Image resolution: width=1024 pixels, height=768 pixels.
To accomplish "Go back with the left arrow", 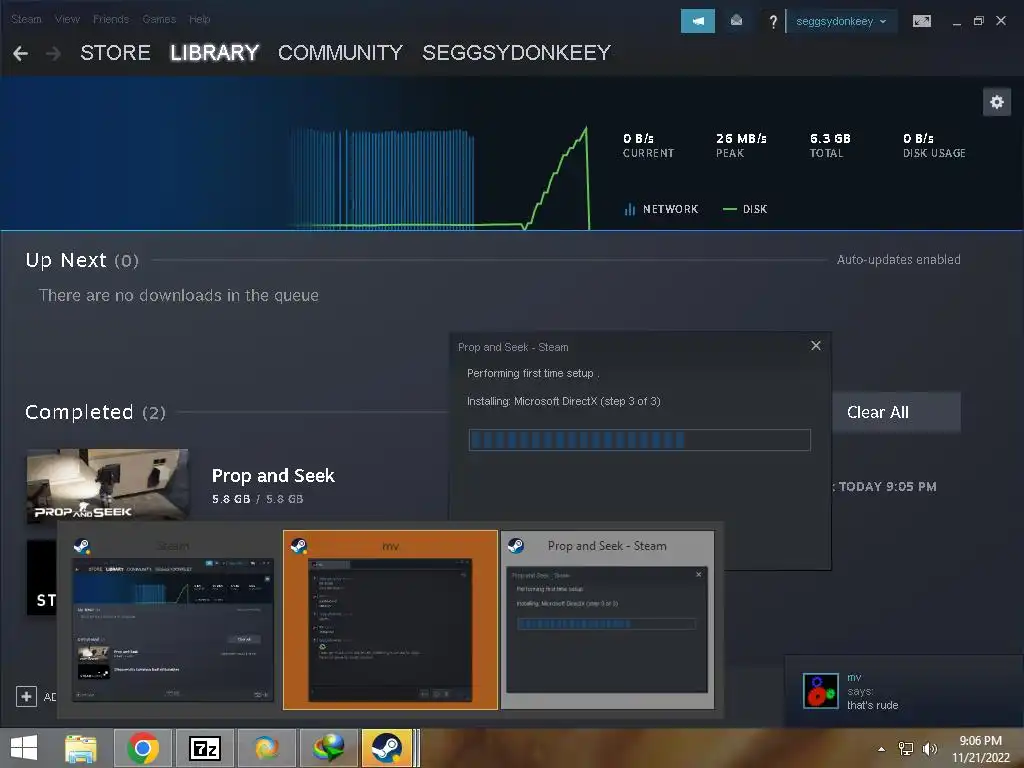I will (20, 53).
